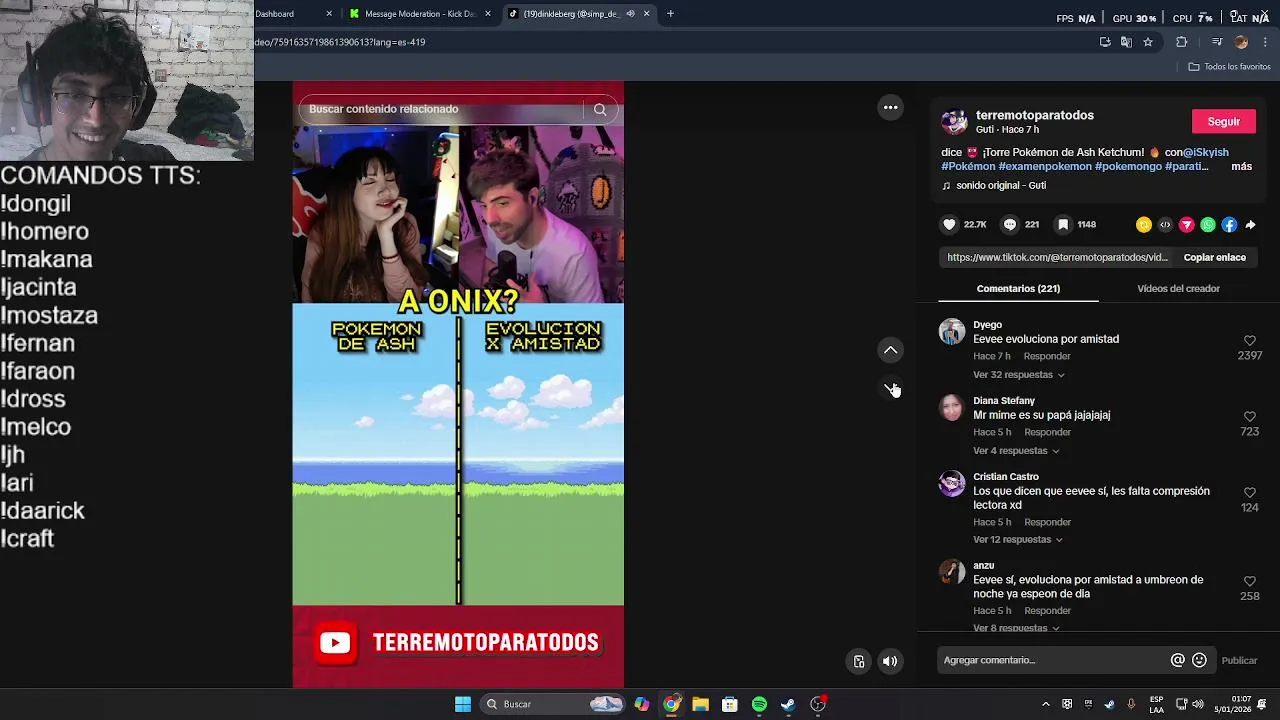Open Steam from the taskbar

788,704
